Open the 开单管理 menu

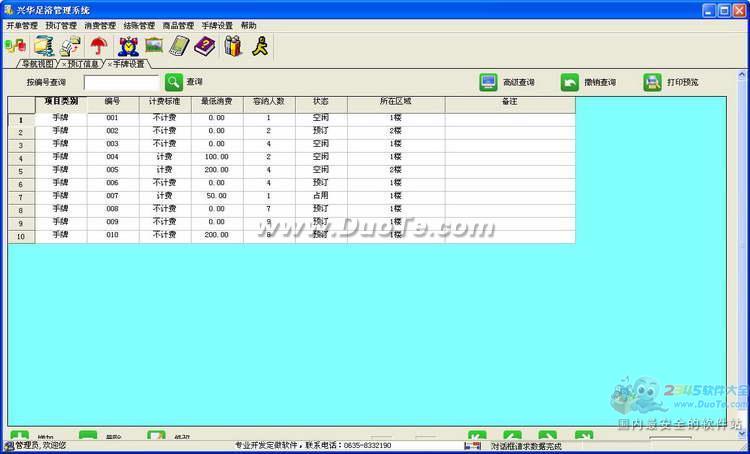point(22,26)
